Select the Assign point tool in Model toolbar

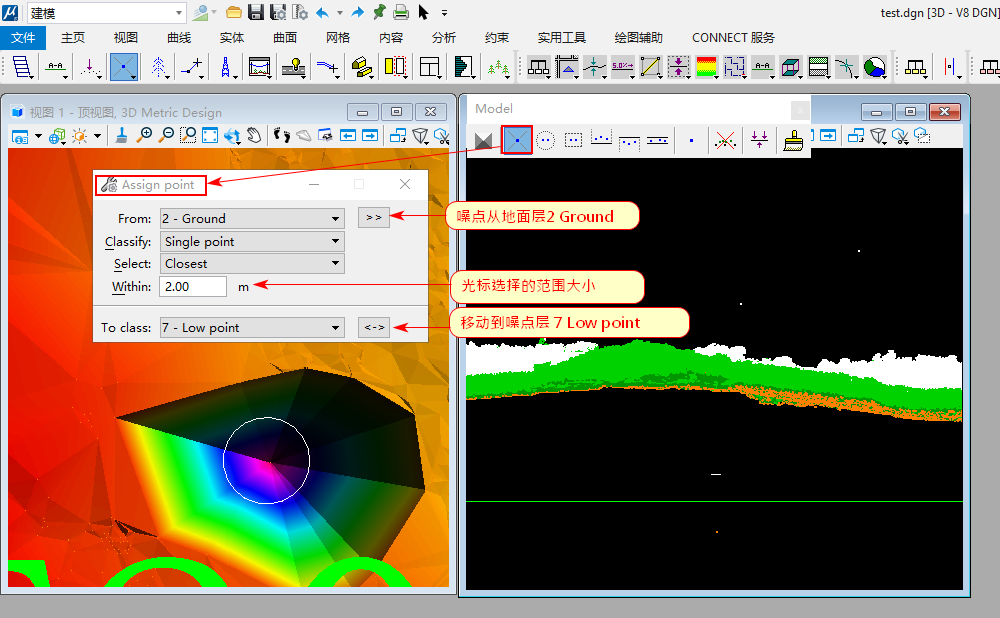tap(516, 141)
